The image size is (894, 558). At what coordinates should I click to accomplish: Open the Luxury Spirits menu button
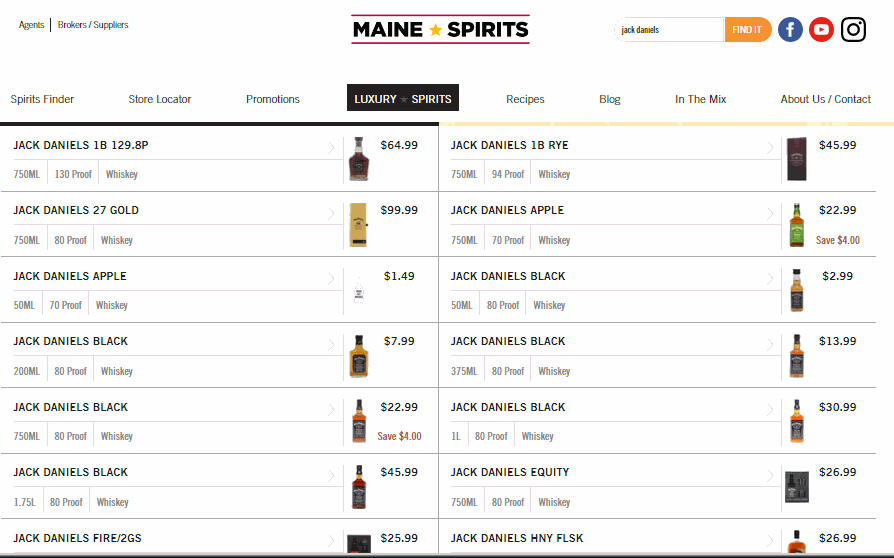click(403, 98)
